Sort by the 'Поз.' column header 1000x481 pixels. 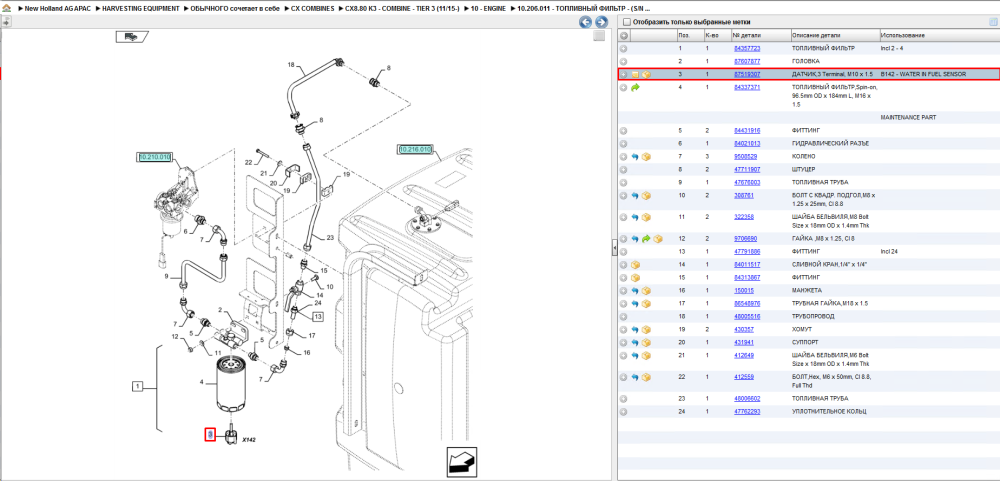[x=689, y=36]
